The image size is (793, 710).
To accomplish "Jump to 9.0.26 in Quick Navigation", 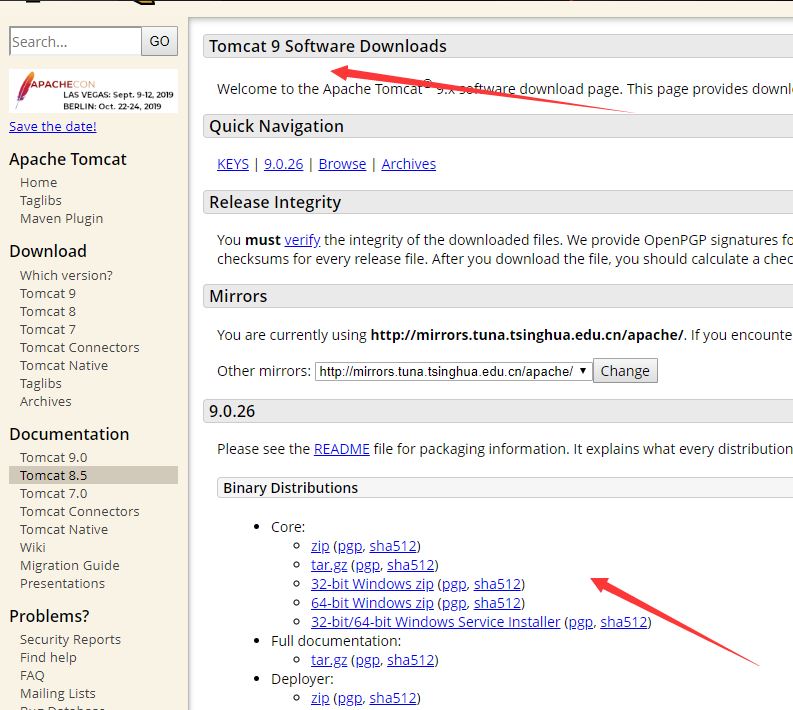I will click(286, 164).
